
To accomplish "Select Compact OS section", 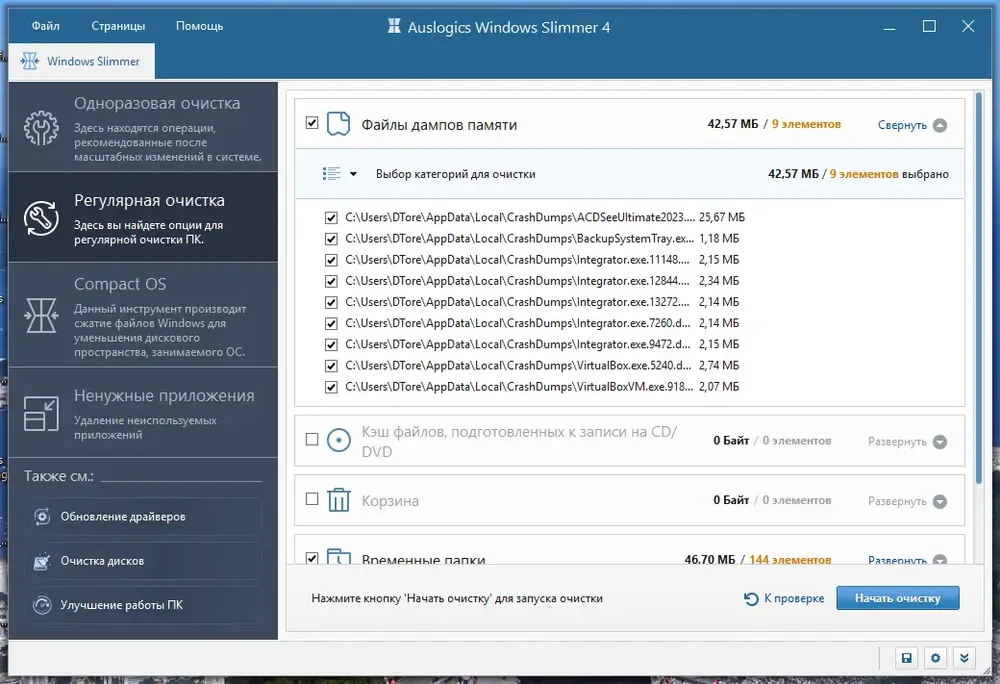I will pyautogui.click(x=143, y=316).
